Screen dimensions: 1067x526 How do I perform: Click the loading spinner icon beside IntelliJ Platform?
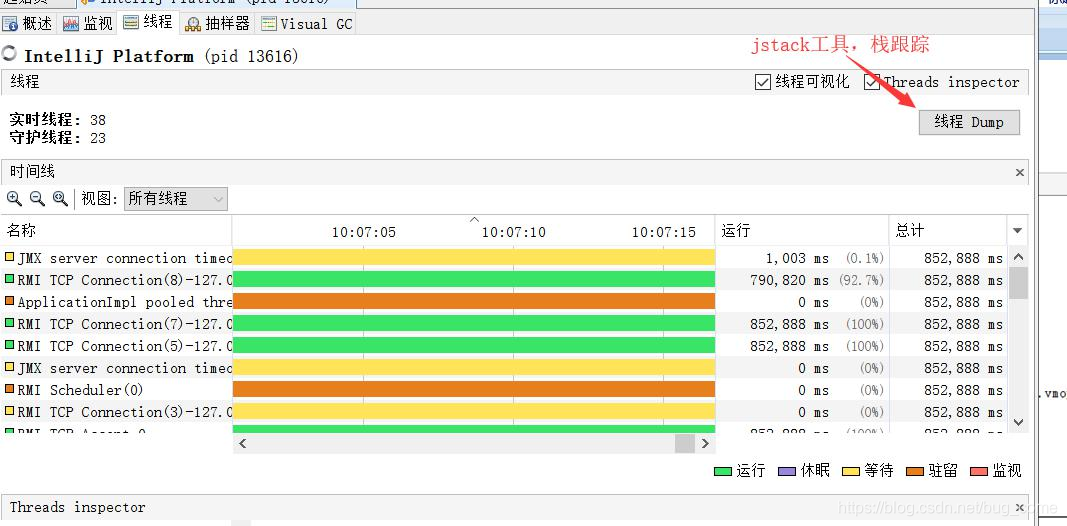10,53
